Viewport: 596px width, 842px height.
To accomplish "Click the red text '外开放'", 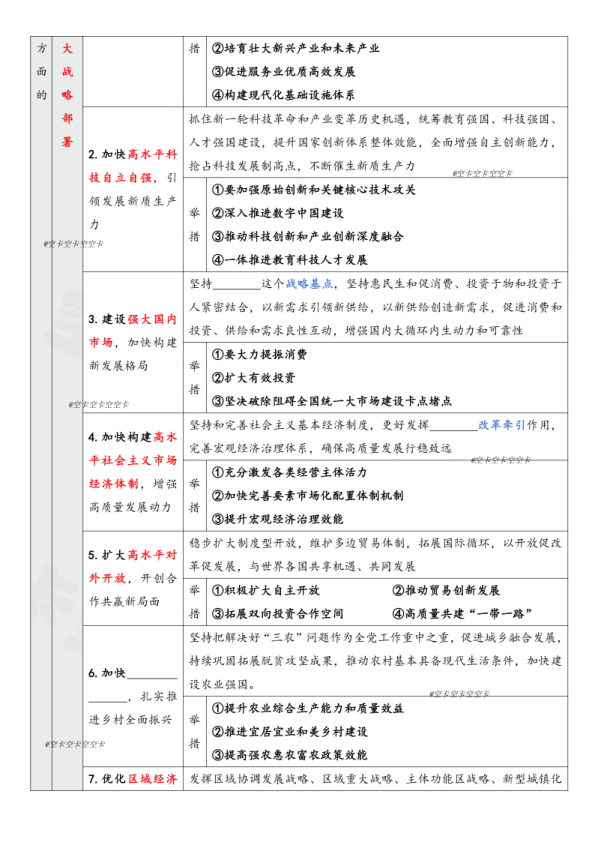I will [x=107, y=578].
